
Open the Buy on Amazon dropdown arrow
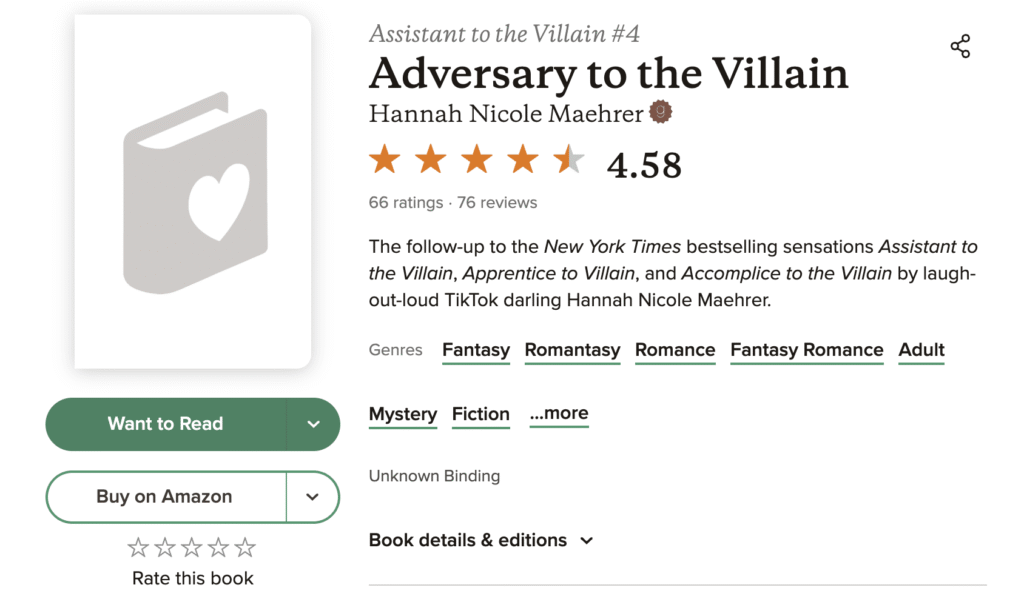click(313, 497)
